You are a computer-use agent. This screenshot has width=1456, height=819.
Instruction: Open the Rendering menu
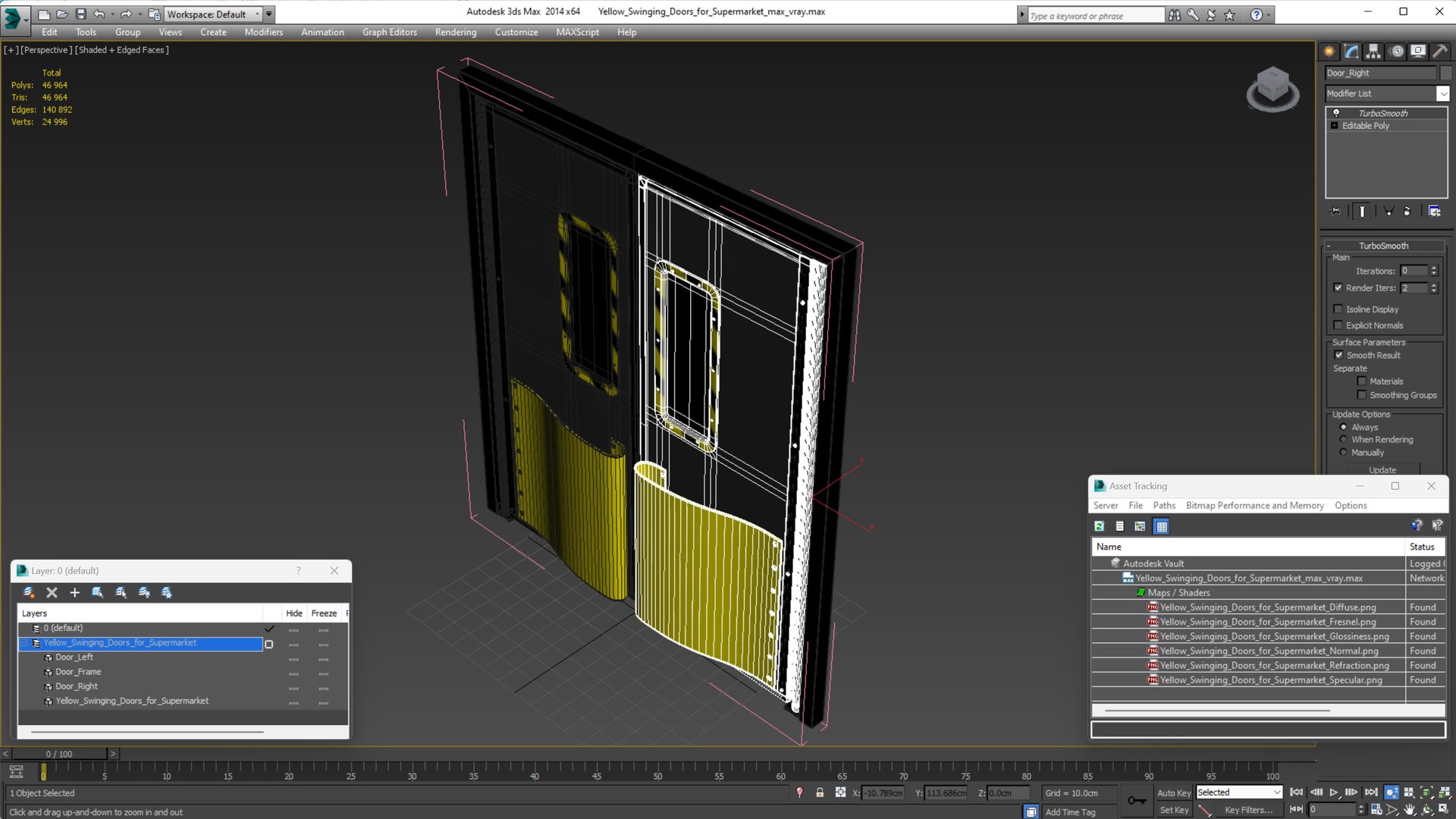pyautogui.click(x=455, y=32)
